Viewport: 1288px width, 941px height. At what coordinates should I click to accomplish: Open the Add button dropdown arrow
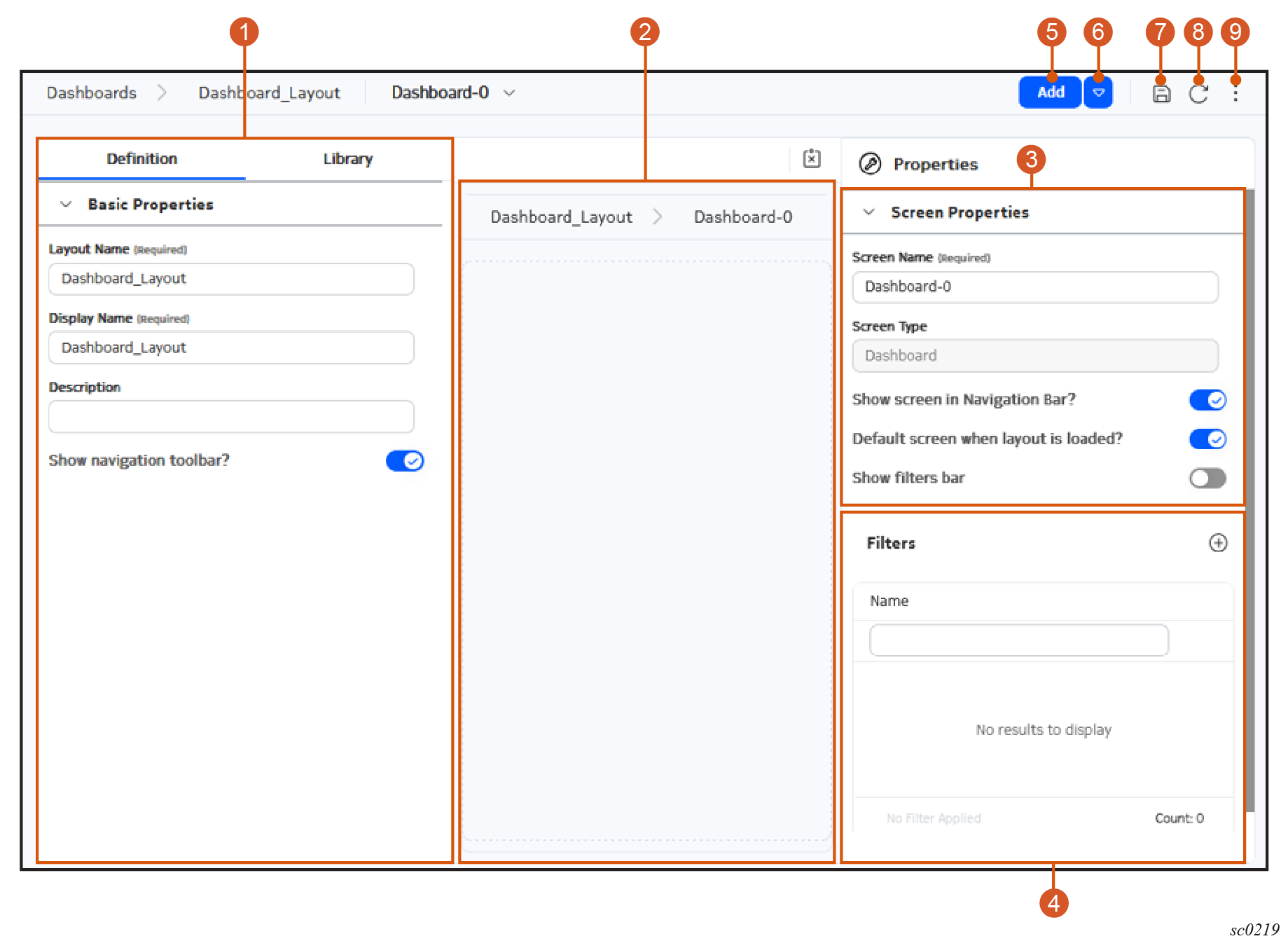point(1098,92)
